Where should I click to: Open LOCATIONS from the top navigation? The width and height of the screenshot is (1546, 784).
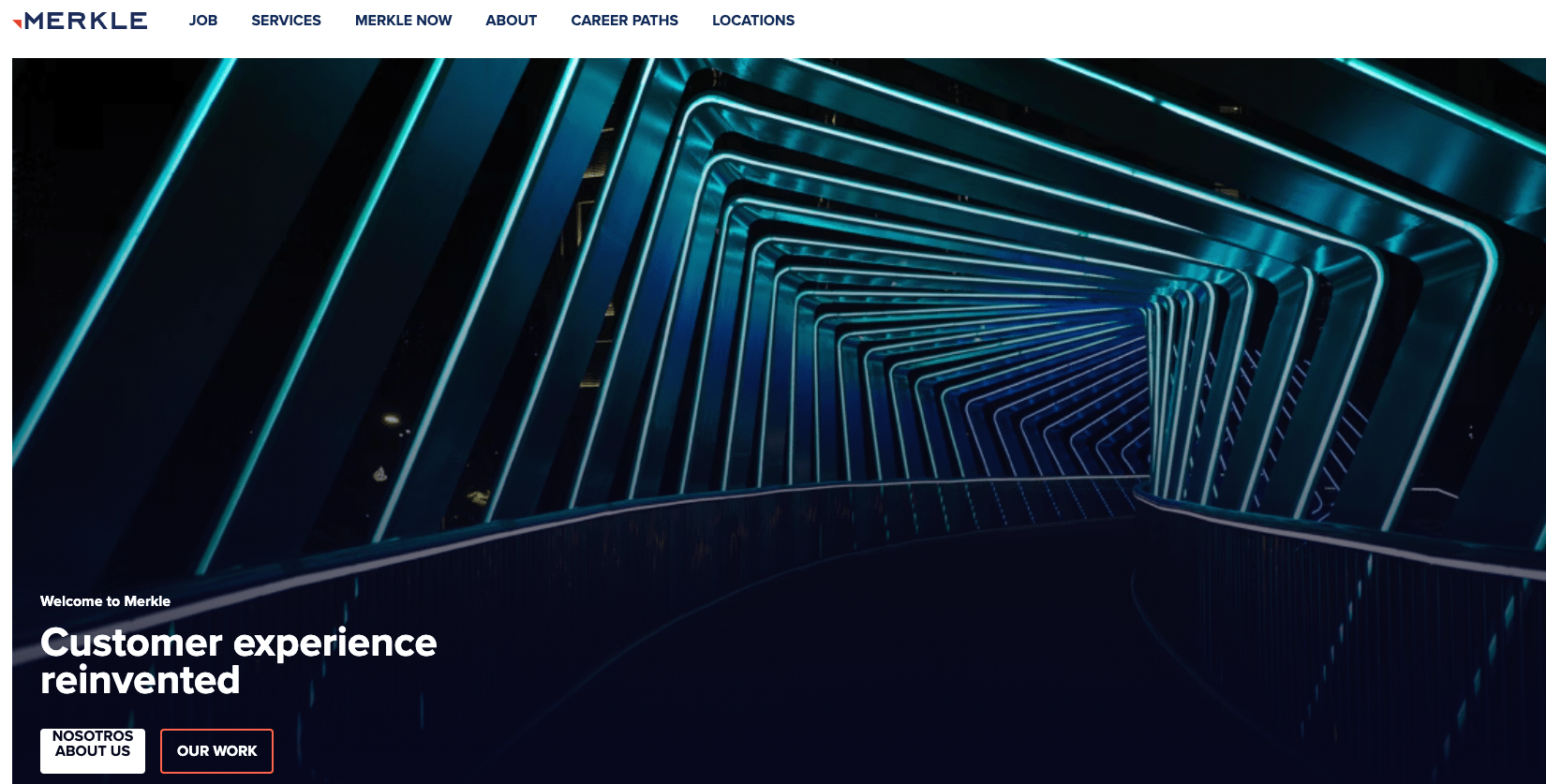(753, 21)
